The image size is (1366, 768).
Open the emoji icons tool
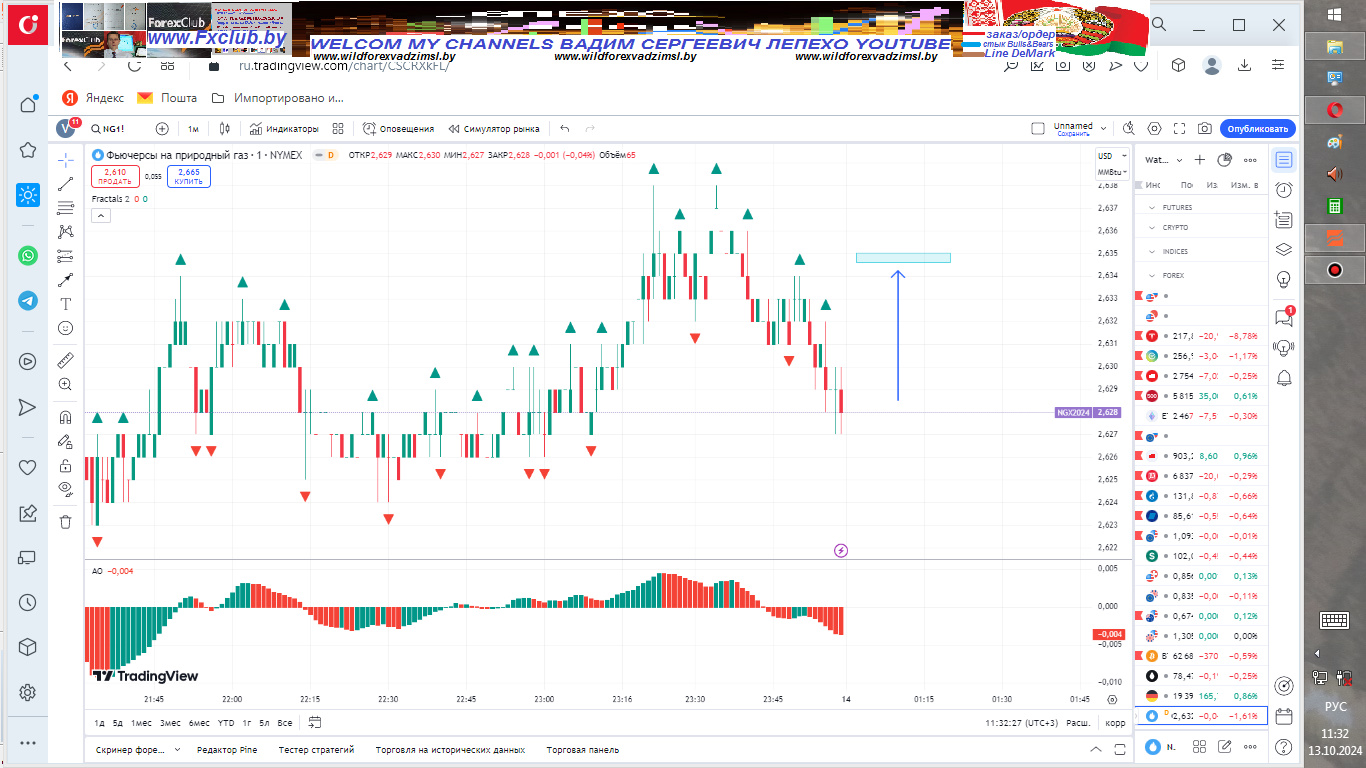65,328
